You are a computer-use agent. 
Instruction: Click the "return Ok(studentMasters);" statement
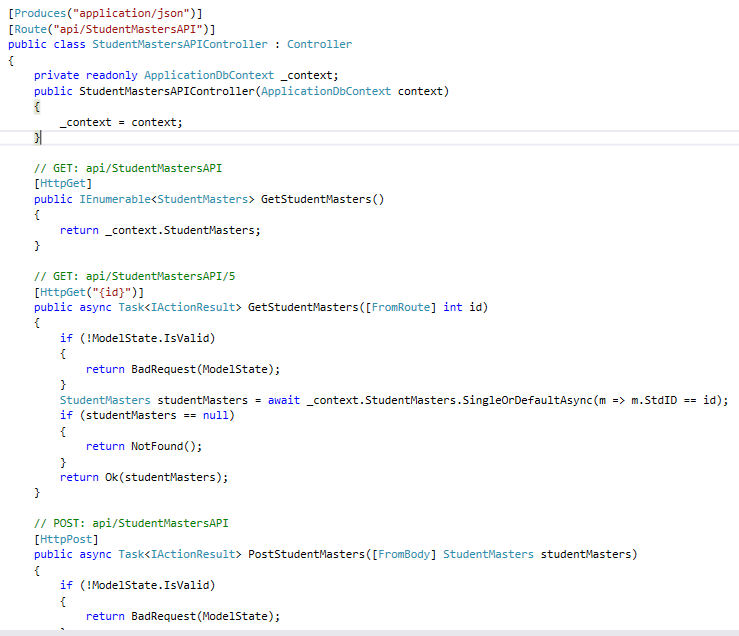coord(144,477)
